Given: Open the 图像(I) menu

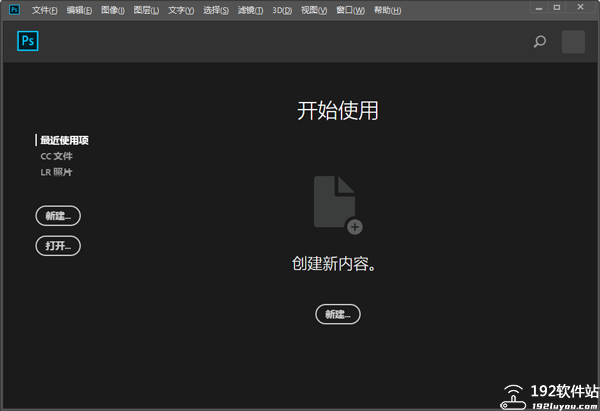Looking at the screenshot, I should pos(113,10).
